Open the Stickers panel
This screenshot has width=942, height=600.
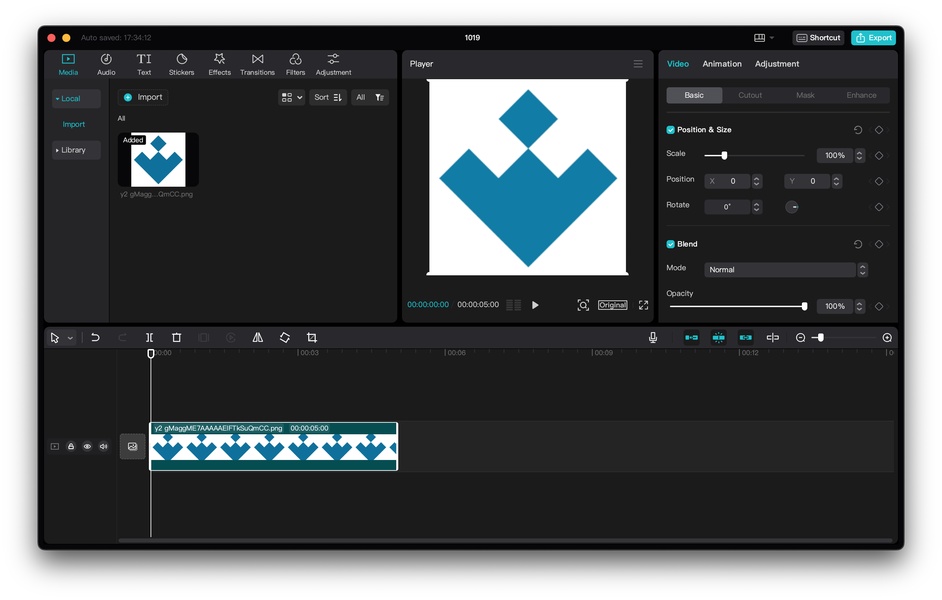pyautogui.click(x=181, y=64)
